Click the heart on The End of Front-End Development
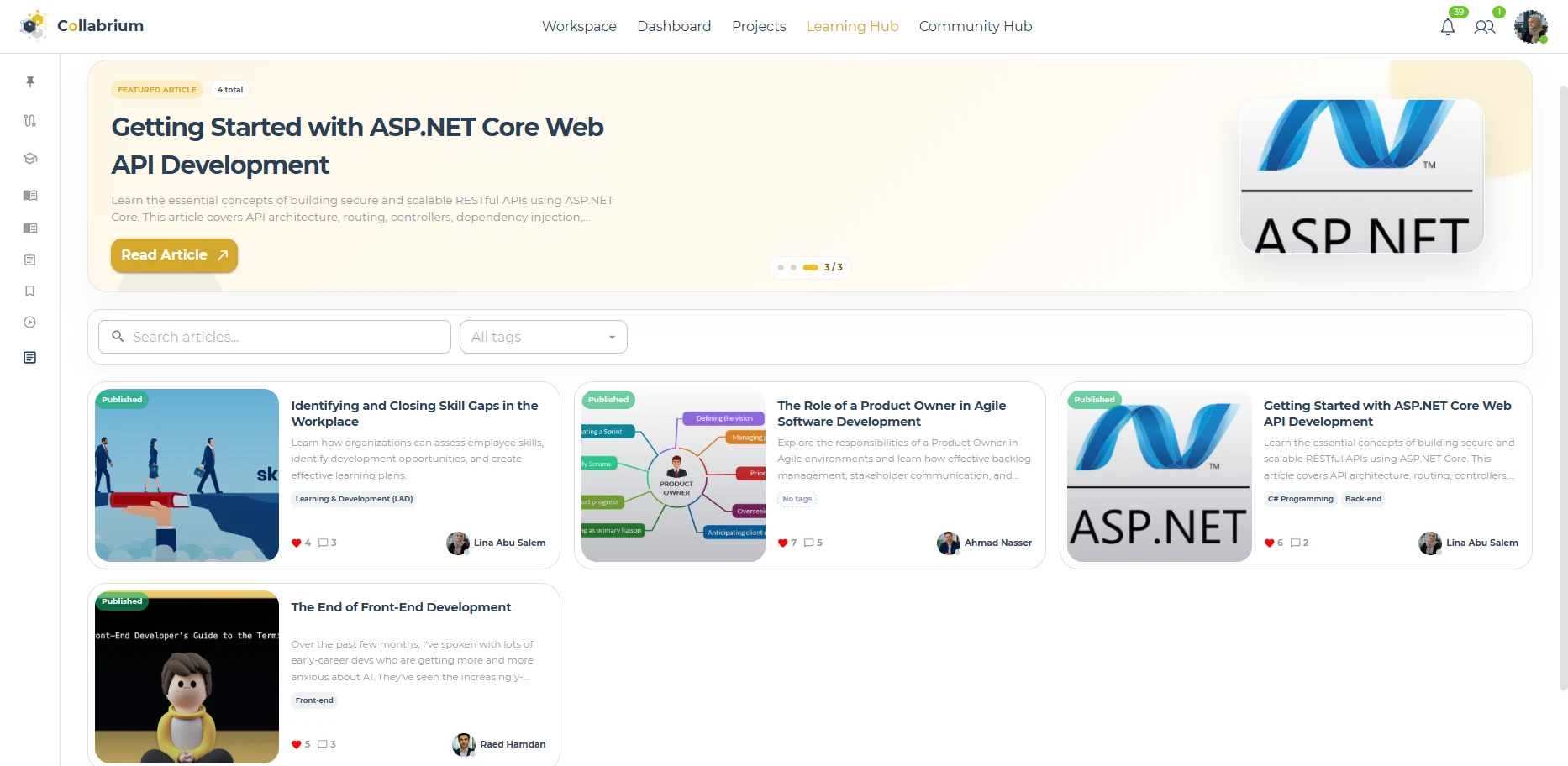The height and width of the screenshot is (766, 1568). tap(296, 744)
